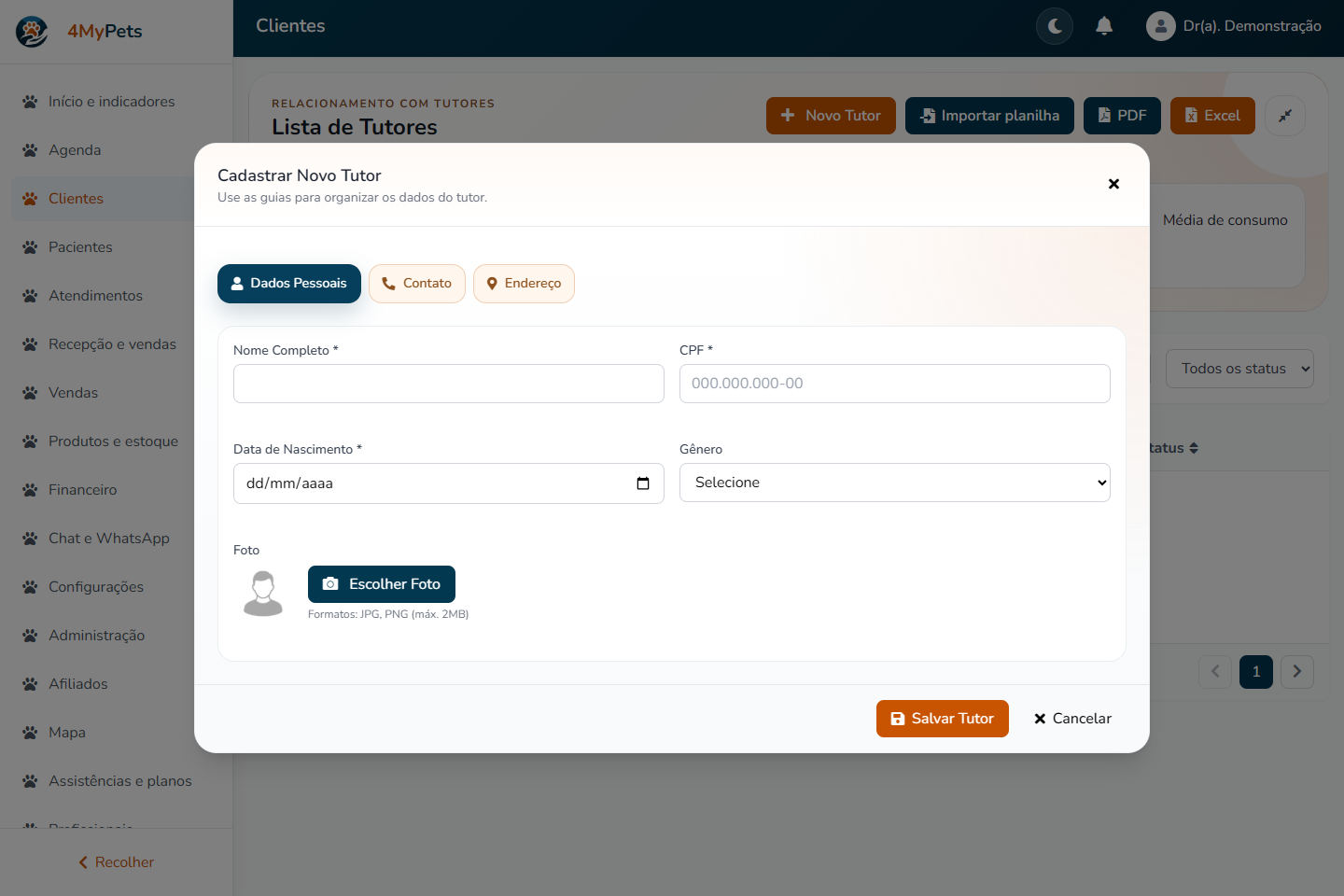This screenshot has width=1344, height=896.
Task: Sort by the Status column arrows
Action: [1194, 448]
